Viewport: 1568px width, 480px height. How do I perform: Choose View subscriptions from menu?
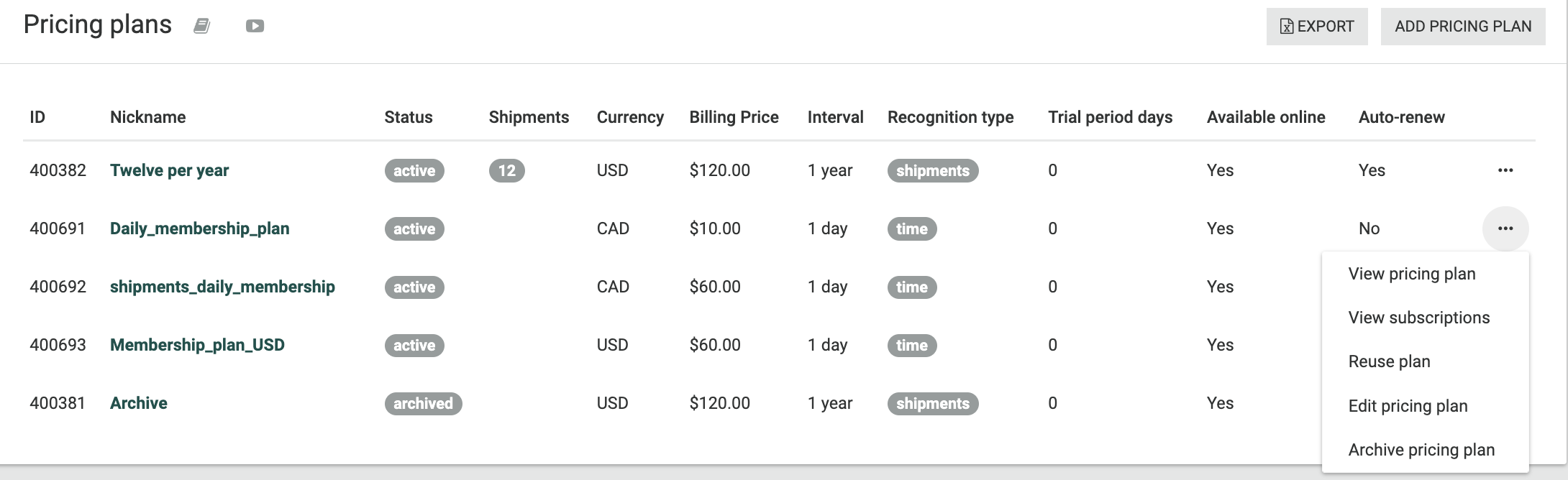1419,318
